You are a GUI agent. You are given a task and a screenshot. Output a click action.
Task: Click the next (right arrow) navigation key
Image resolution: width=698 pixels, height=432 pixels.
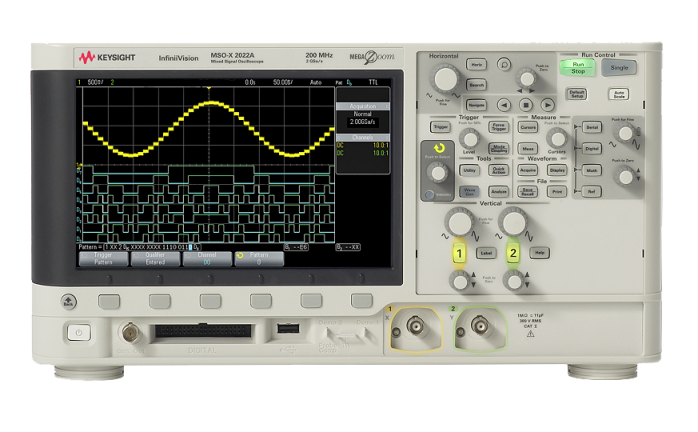pyautogui.click(x=548, y=105)
